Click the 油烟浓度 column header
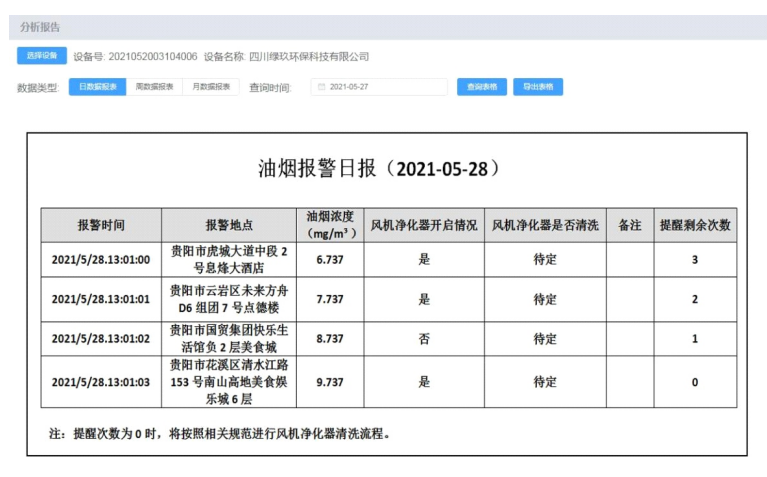This screenshot has width=767, height=477. (330, 225)
